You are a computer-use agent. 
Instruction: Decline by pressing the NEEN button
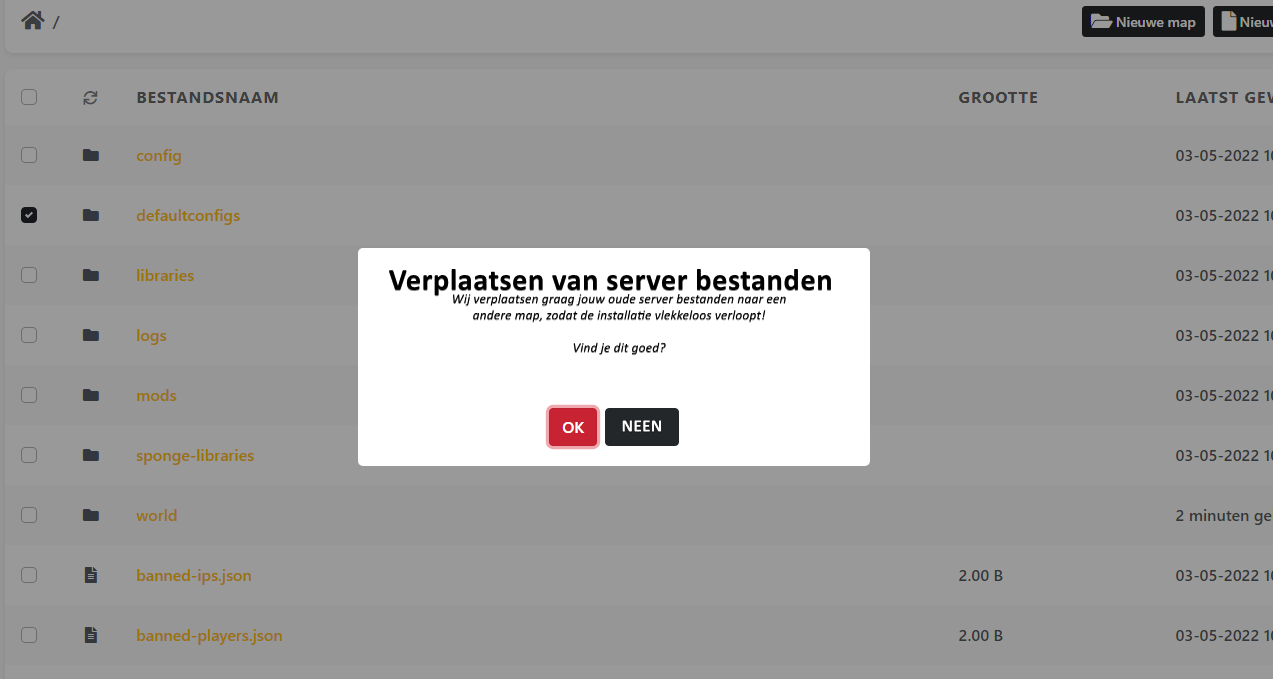click(x=641, y=427)
